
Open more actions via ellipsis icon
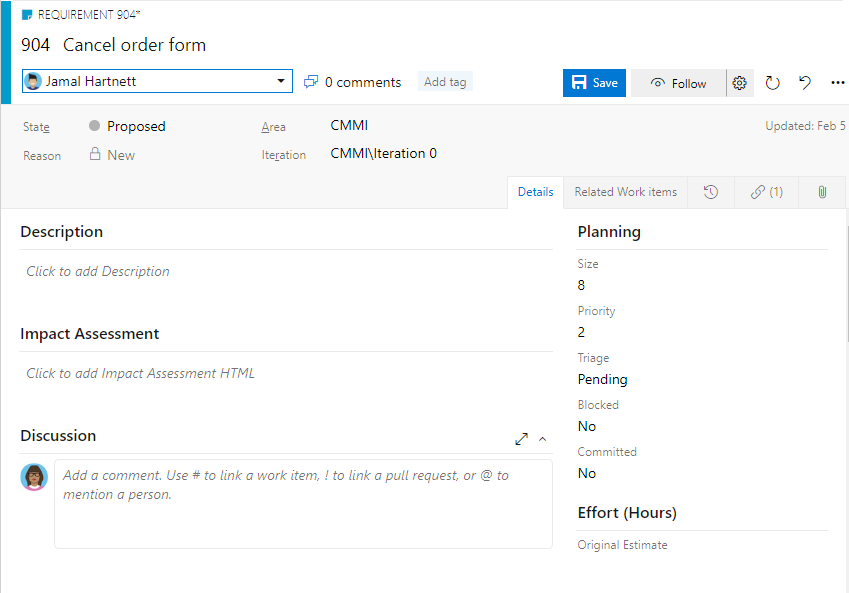tap(837, 83)
